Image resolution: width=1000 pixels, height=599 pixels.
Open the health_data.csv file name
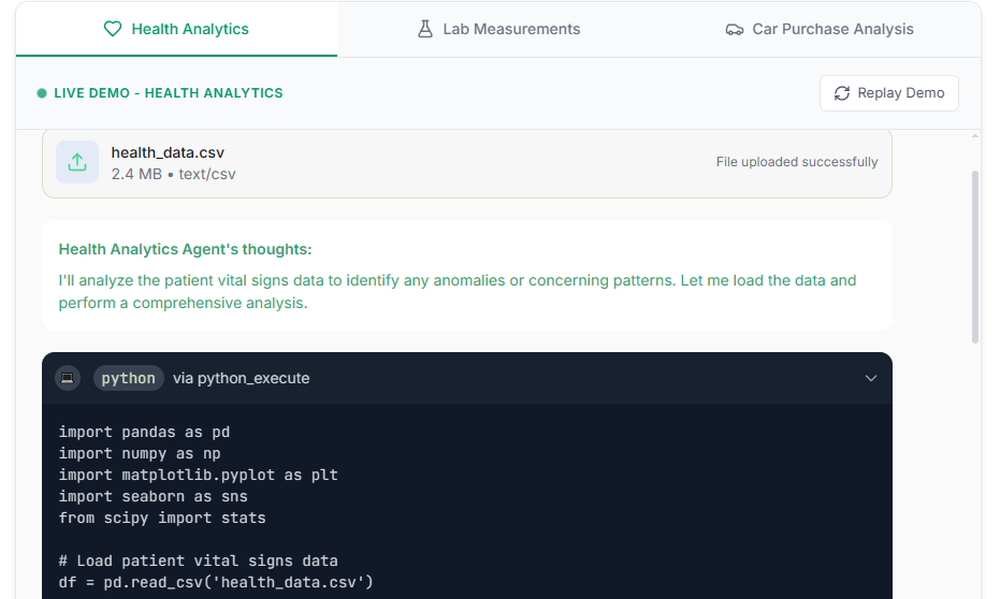point(168,152)
